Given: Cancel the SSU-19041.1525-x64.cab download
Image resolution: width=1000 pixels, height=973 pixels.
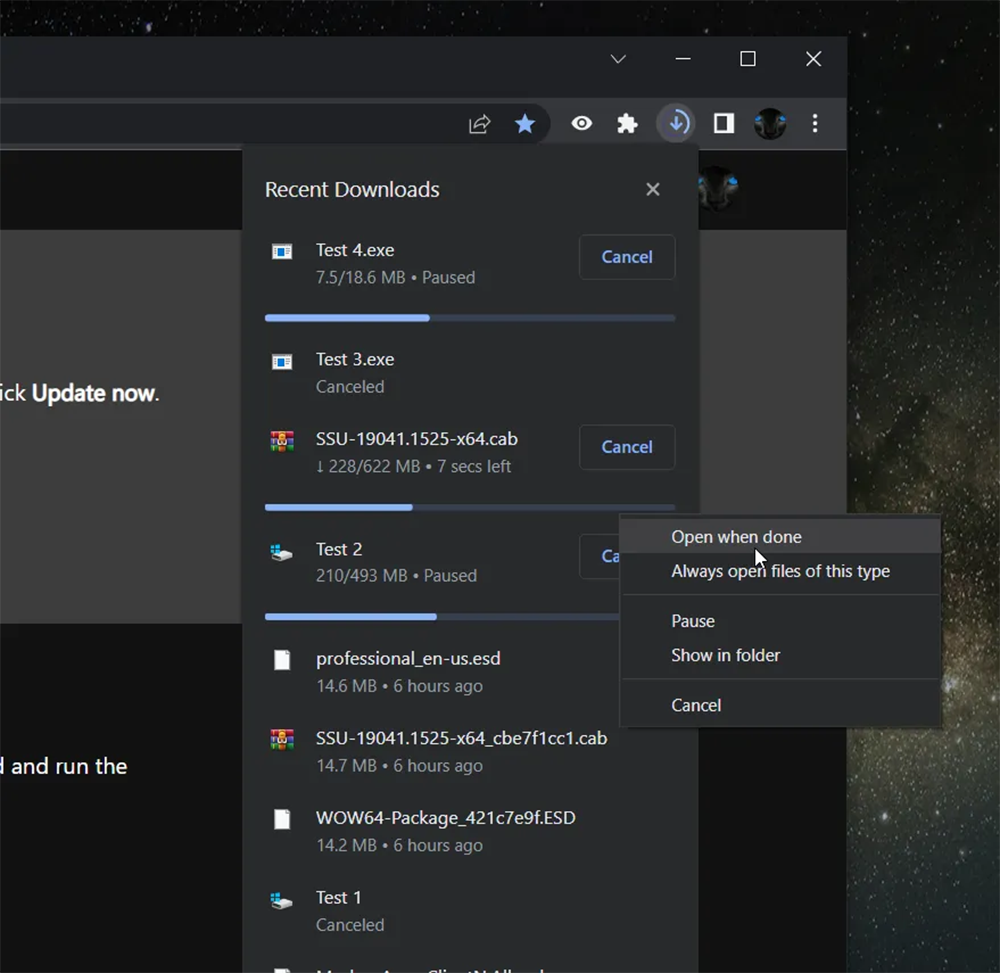Looking at the screenshot, I should point(627,447).
